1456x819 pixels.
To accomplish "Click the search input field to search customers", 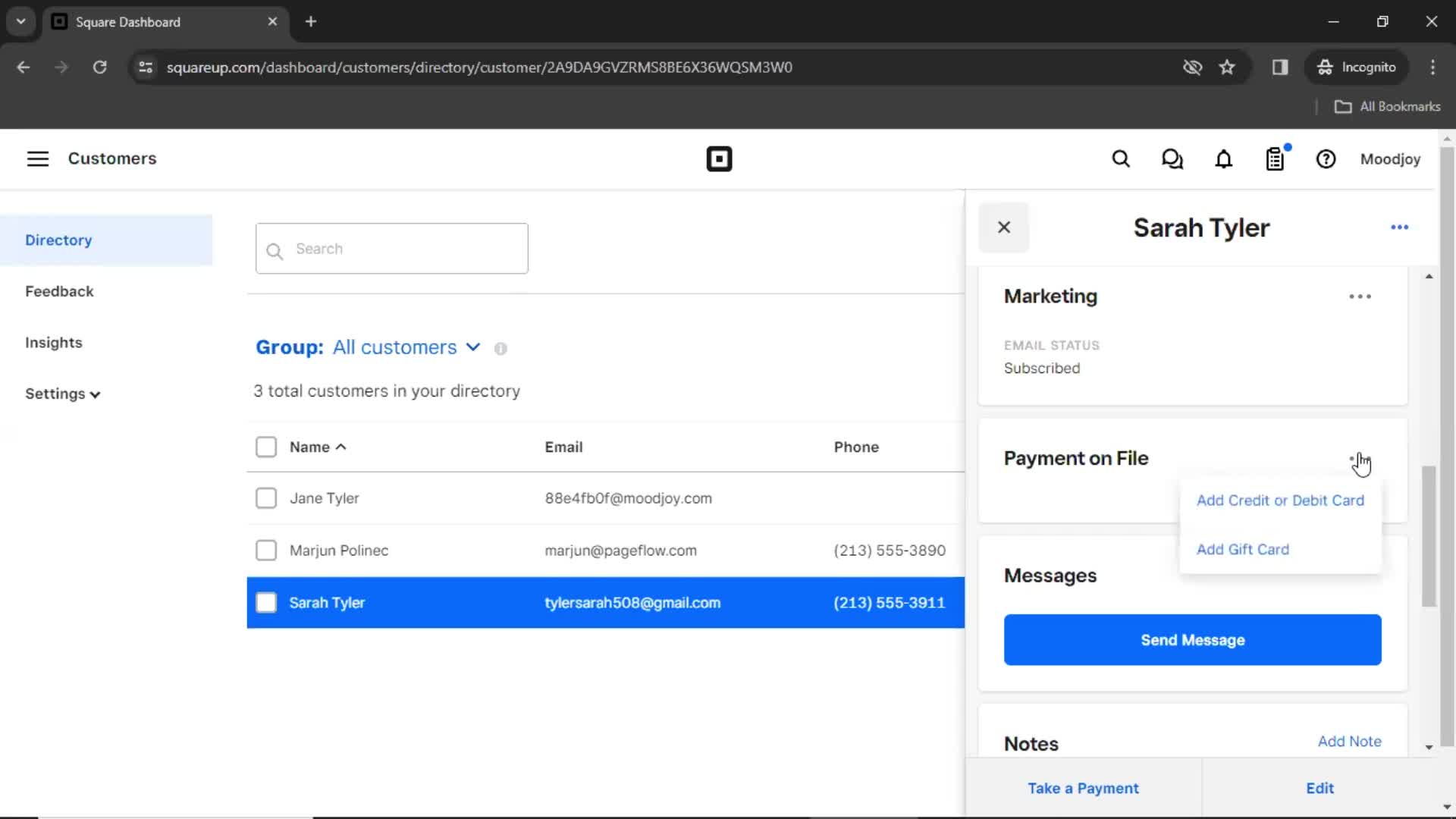I will coord(391,249).
